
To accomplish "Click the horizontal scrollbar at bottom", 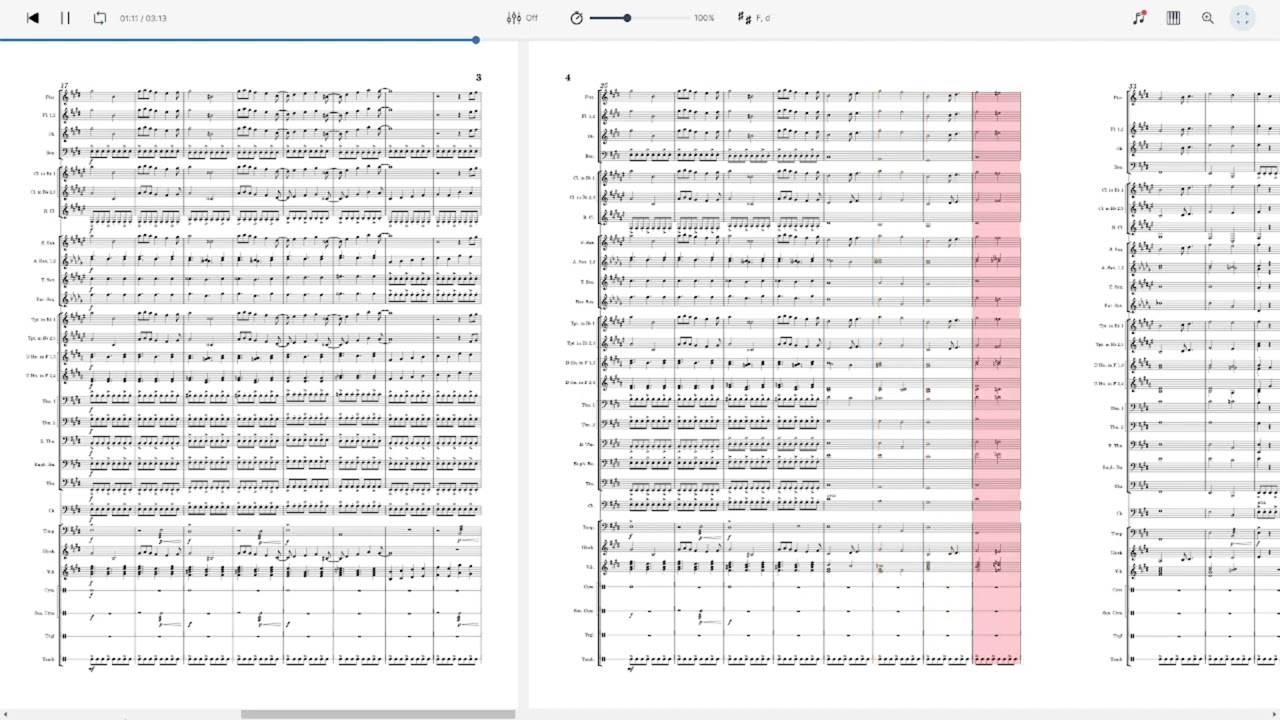I will [x=378, y=714].
